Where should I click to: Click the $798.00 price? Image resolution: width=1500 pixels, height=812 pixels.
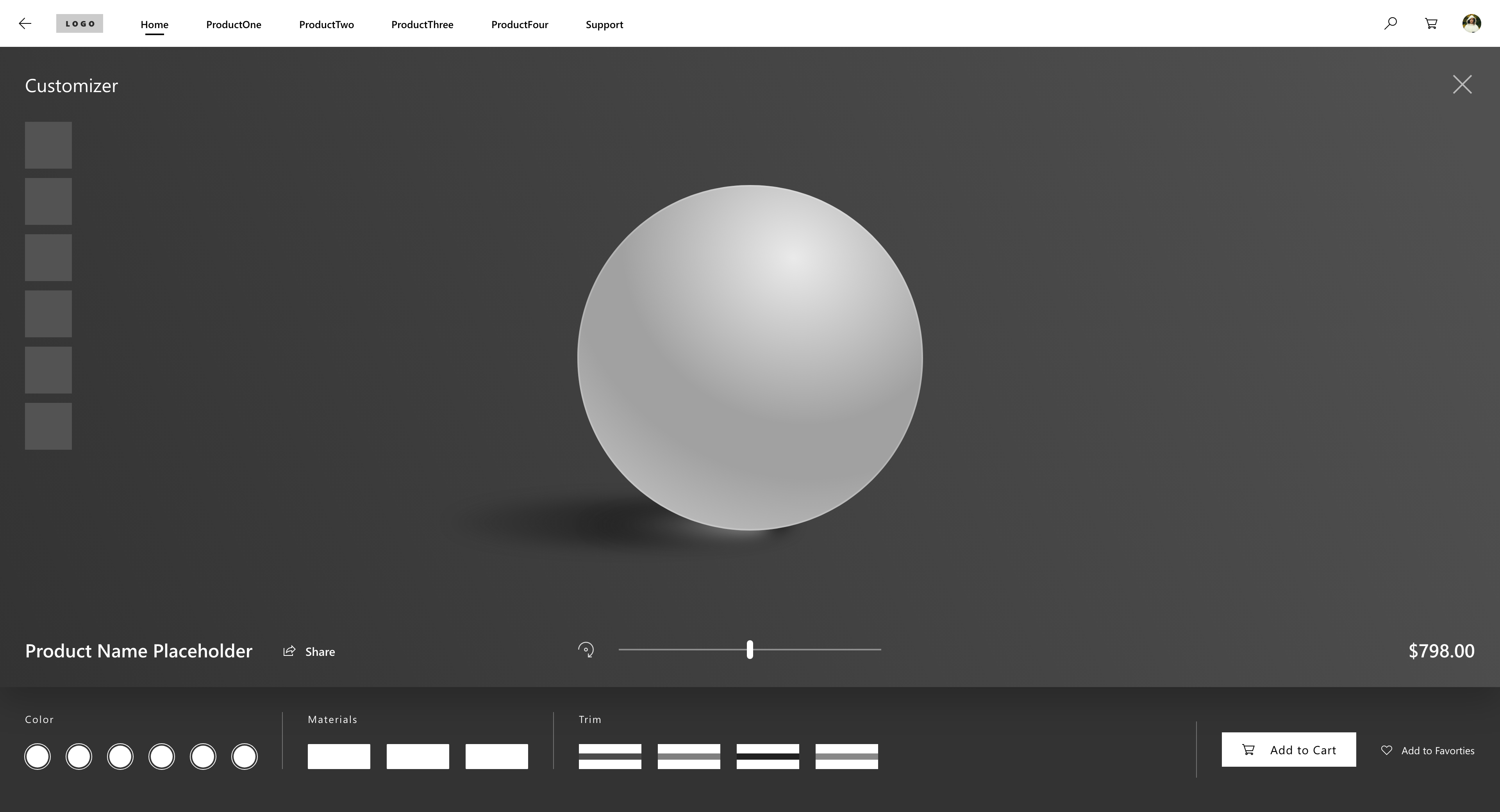[1441, 651]
